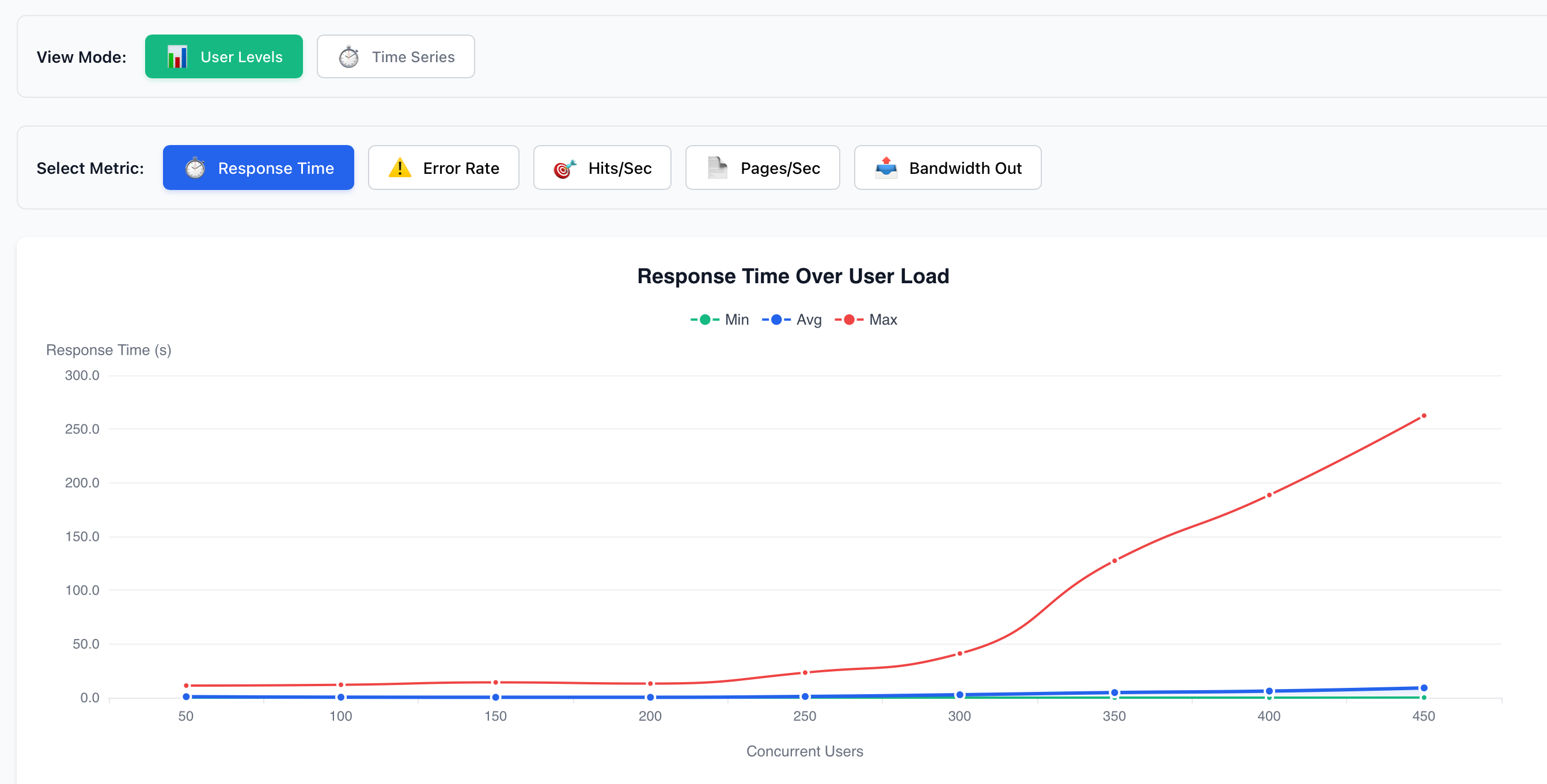
Task: Select the Error Rate metric
Action: [x=444, y=168]
